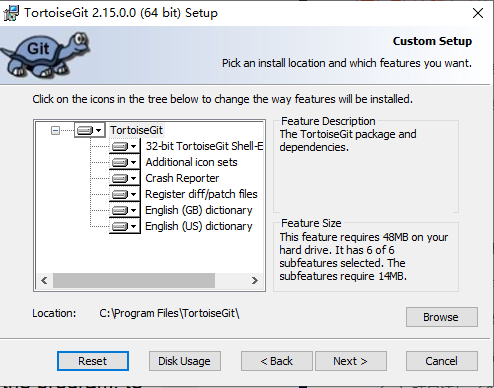Click Next to continue the setup

click(351, 361)
